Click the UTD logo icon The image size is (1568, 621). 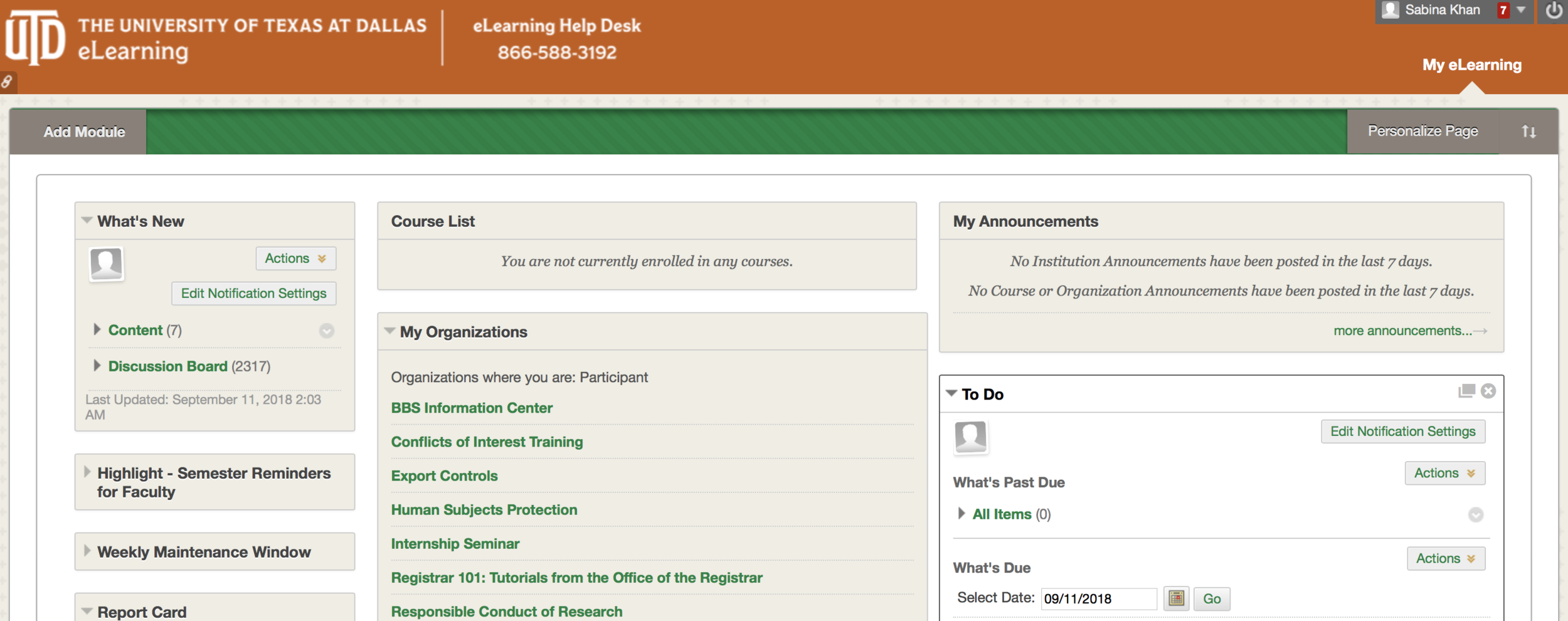pos(35,38)
